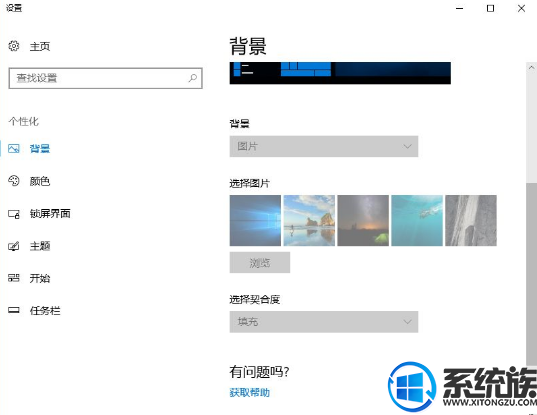
Task: Open the 背景 type dropdown showing 图片
Action: 324,147
